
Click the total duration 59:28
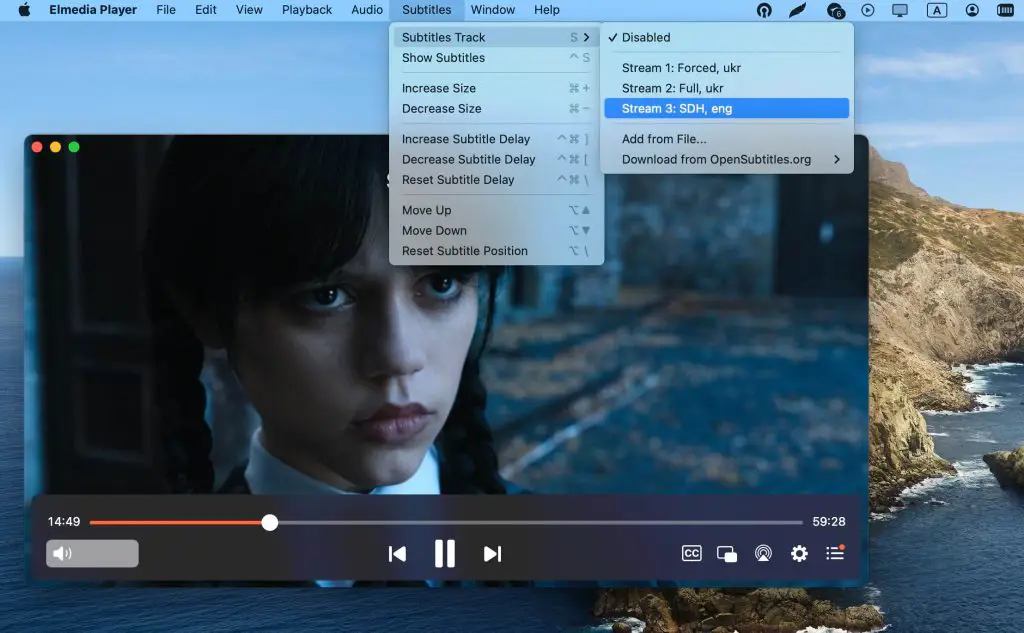pyautogui.click(x=829, y=521)
